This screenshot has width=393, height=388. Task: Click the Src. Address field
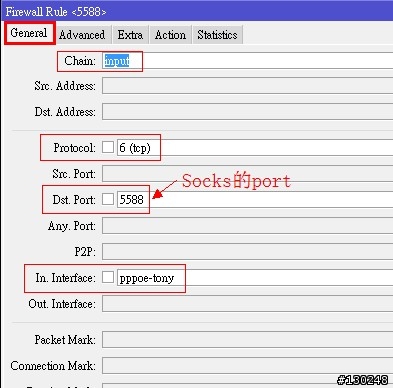coord(247,86)
